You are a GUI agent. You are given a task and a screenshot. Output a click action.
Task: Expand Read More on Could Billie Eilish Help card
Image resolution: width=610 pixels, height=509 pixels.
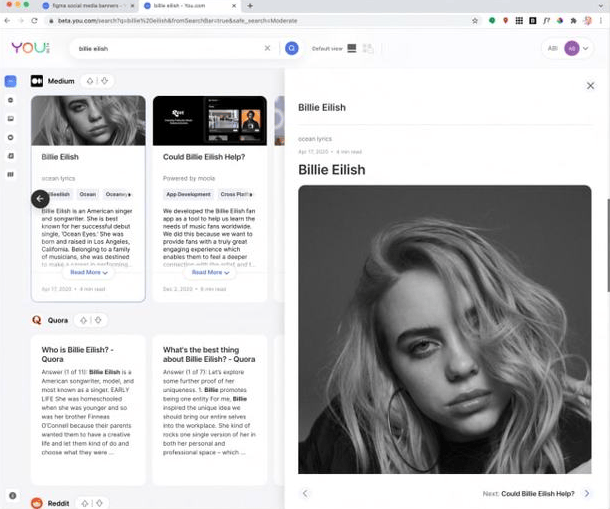pyautogui.click(x=210, y=272)
